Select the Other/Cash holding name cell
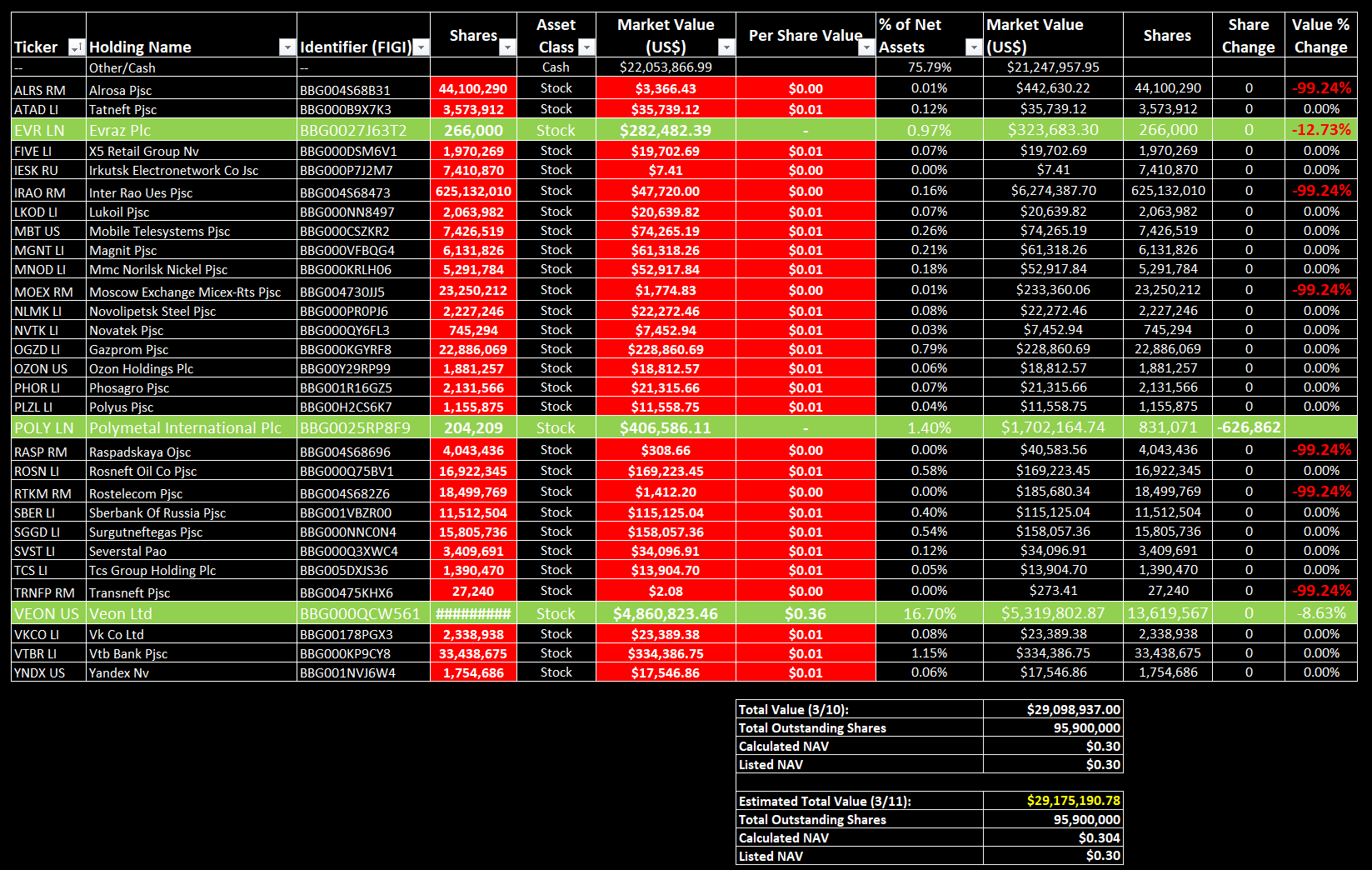1372x870 pixels. [192, 67]
